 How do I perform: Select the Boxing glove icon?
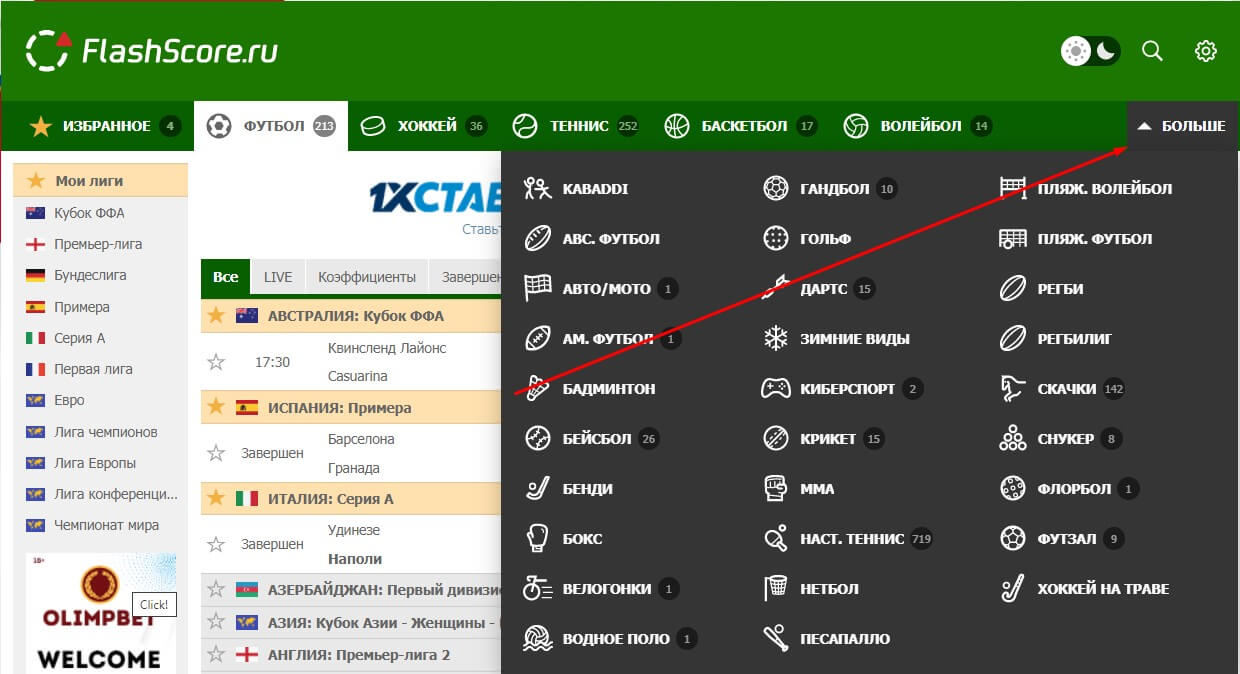click(x=538, y=539)
